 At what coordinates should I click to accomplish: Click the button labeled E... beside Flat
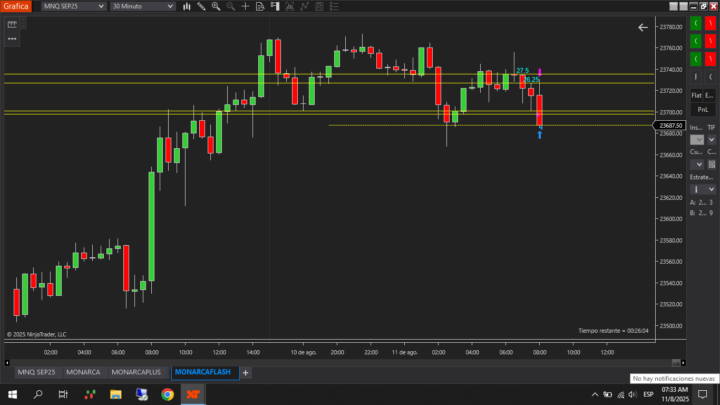(710, 96)
